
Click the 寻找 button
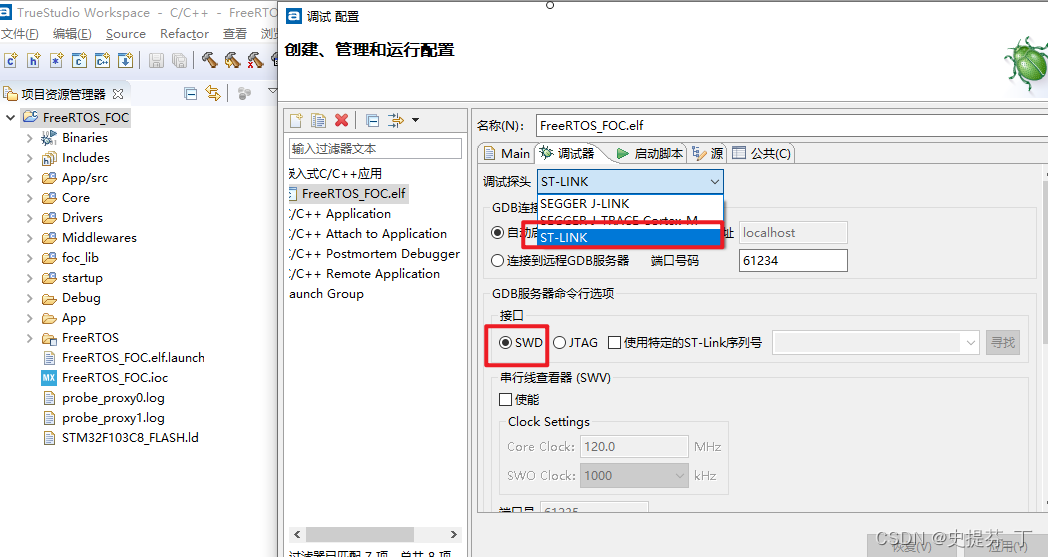(1003, 342)
